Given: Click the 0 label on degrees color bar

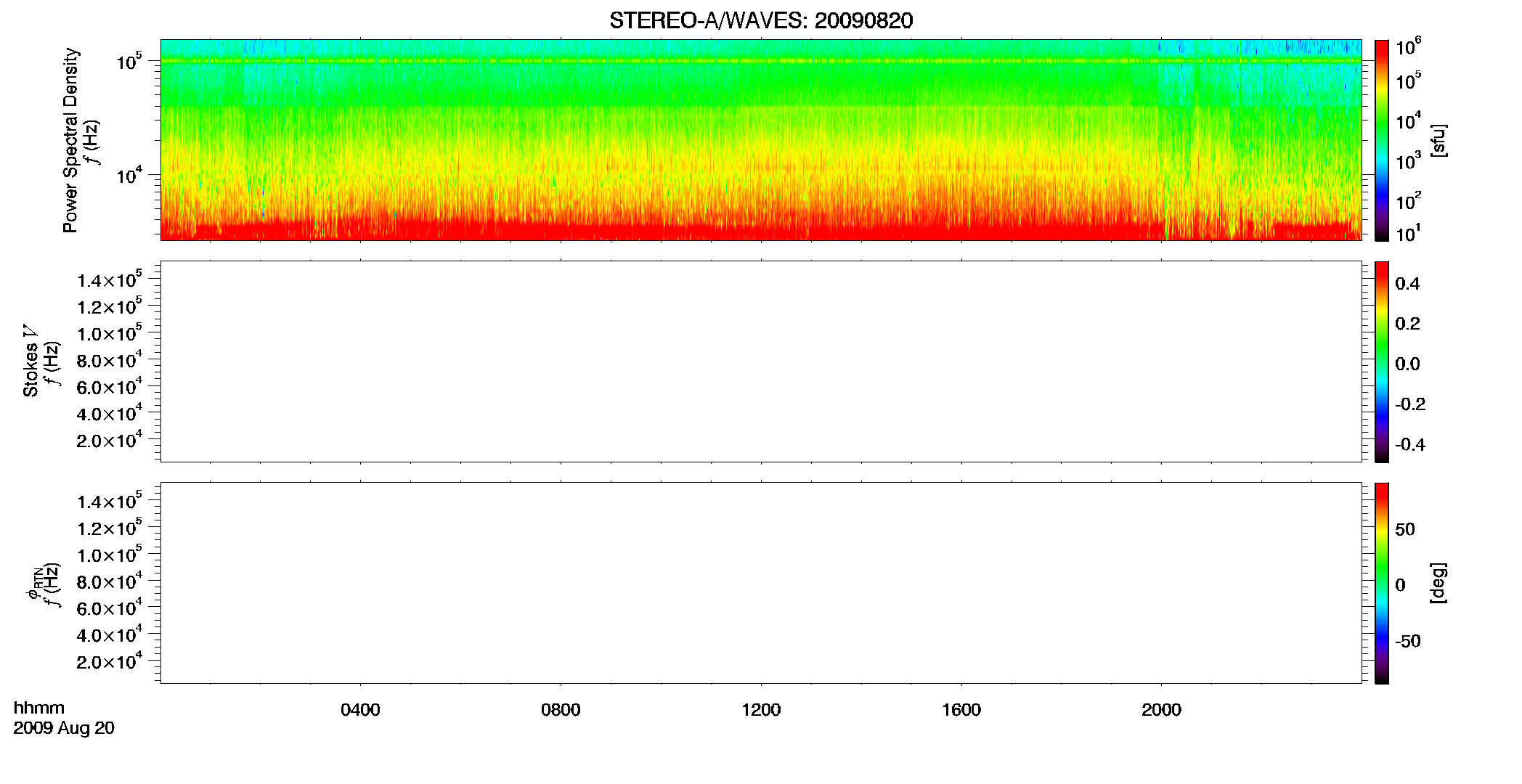Looking at the screenshot, I should [1401, 585].
